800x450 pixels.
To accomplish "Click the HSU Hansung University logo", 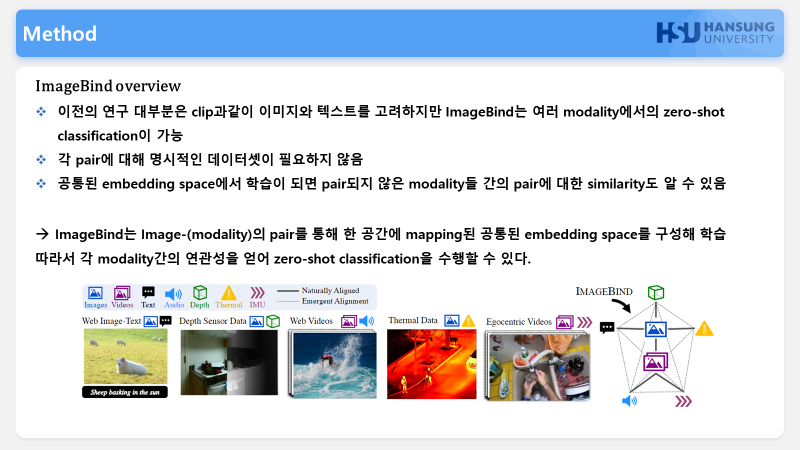I will coord(715,33).
